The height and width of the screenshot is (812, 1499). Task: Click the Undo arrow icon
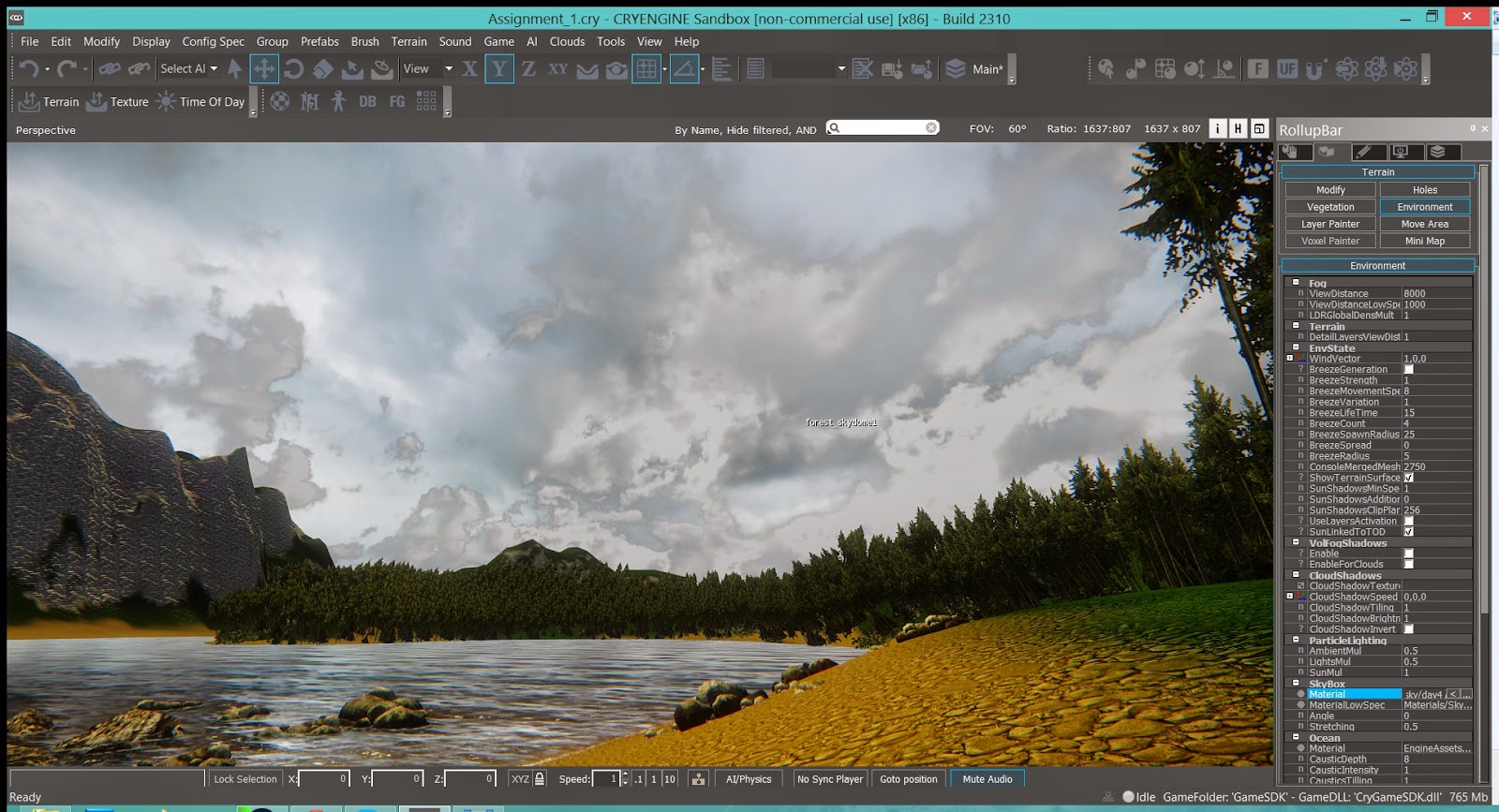click(x=29, y=68)
